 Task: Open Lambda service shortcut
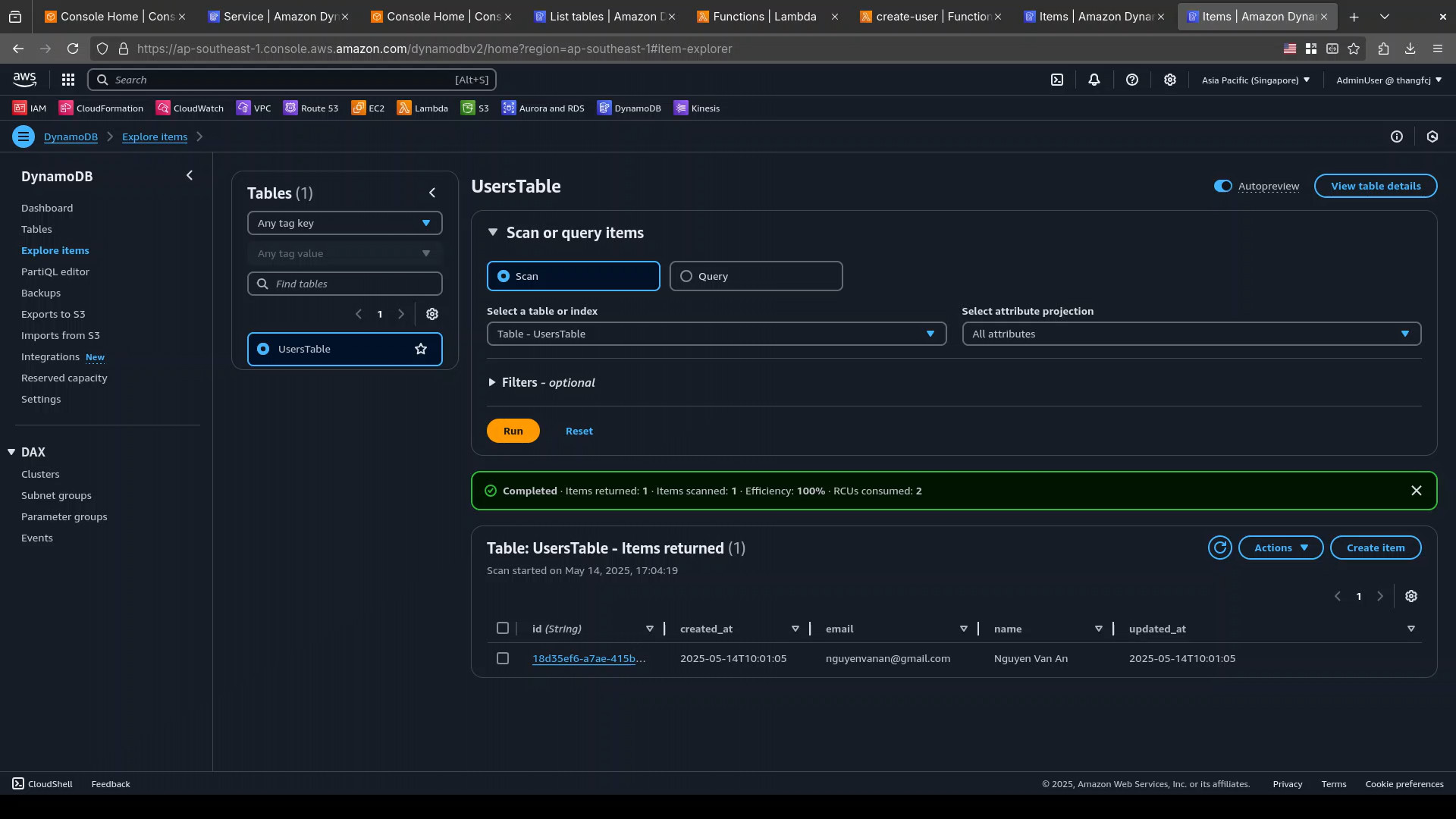point(423,108)
